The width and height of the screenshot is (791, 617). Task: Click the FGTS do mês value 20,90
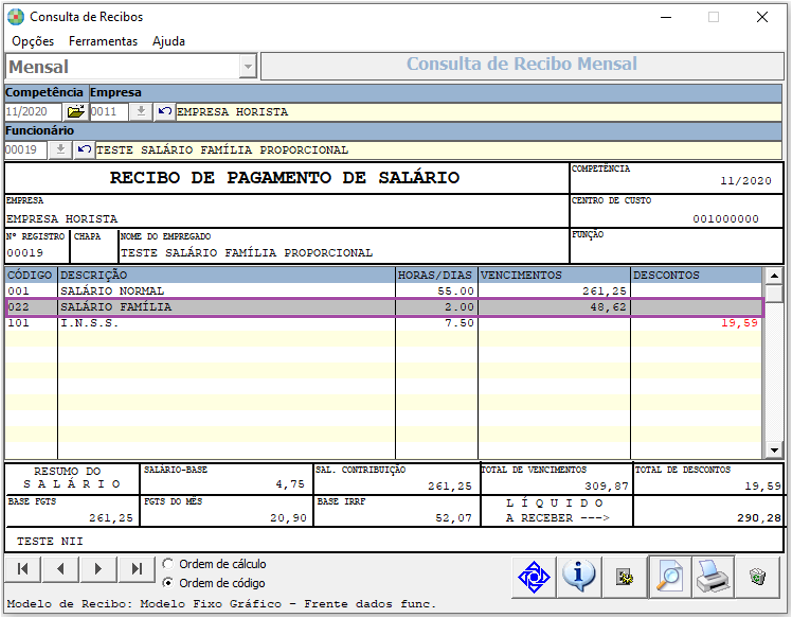click(288, 518)
